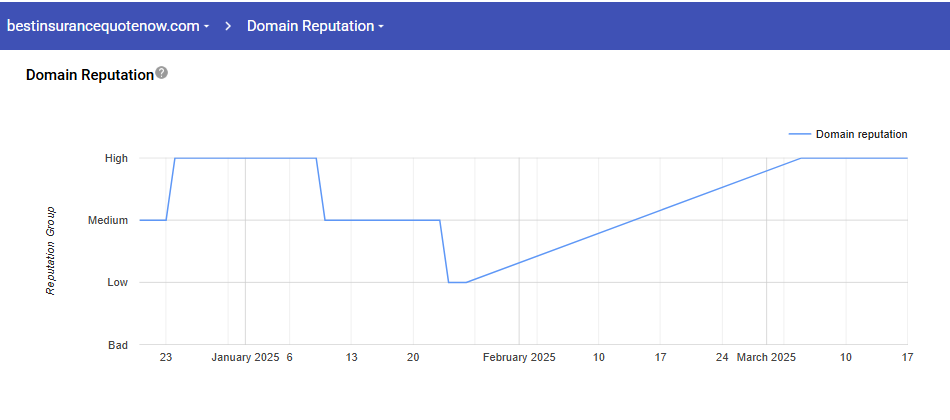
Task: Select the February 2025 x-axis label
Action: [x=519, y=357]
